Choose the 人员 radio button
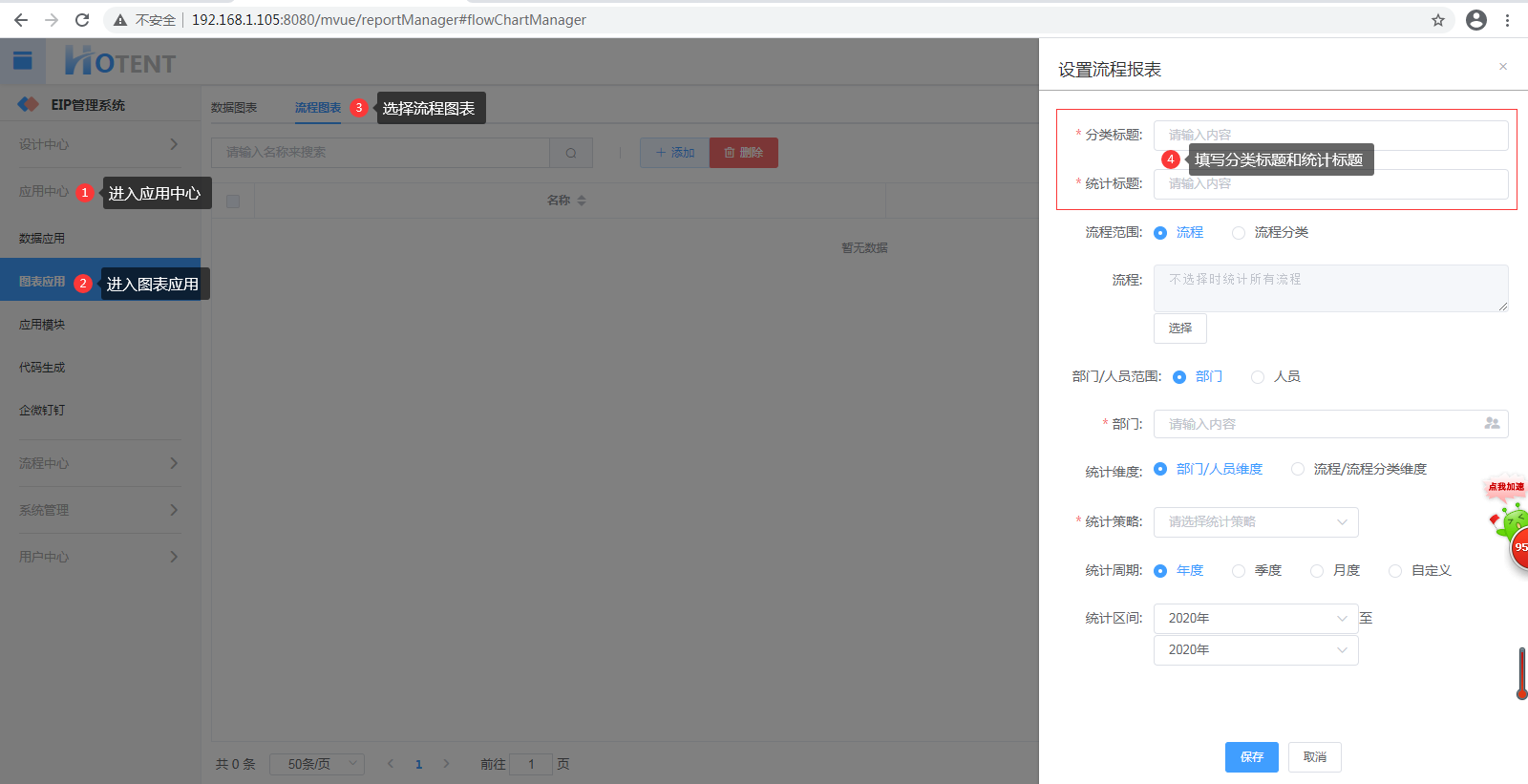1528x784 pixels. tap(1258, 377)
